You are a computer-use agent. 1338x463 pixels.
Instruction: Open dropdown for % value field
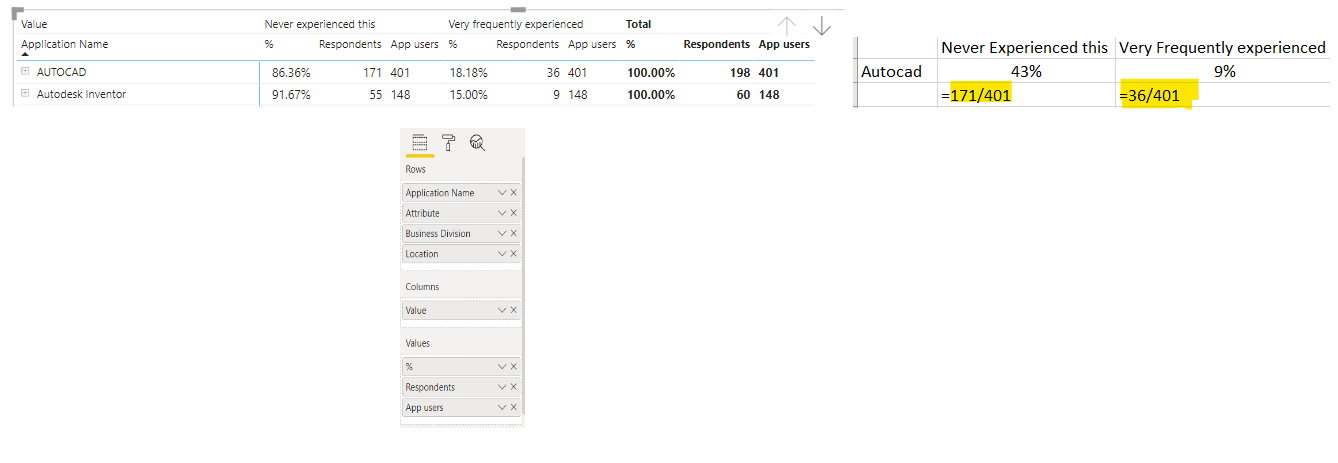click(502, 367)
